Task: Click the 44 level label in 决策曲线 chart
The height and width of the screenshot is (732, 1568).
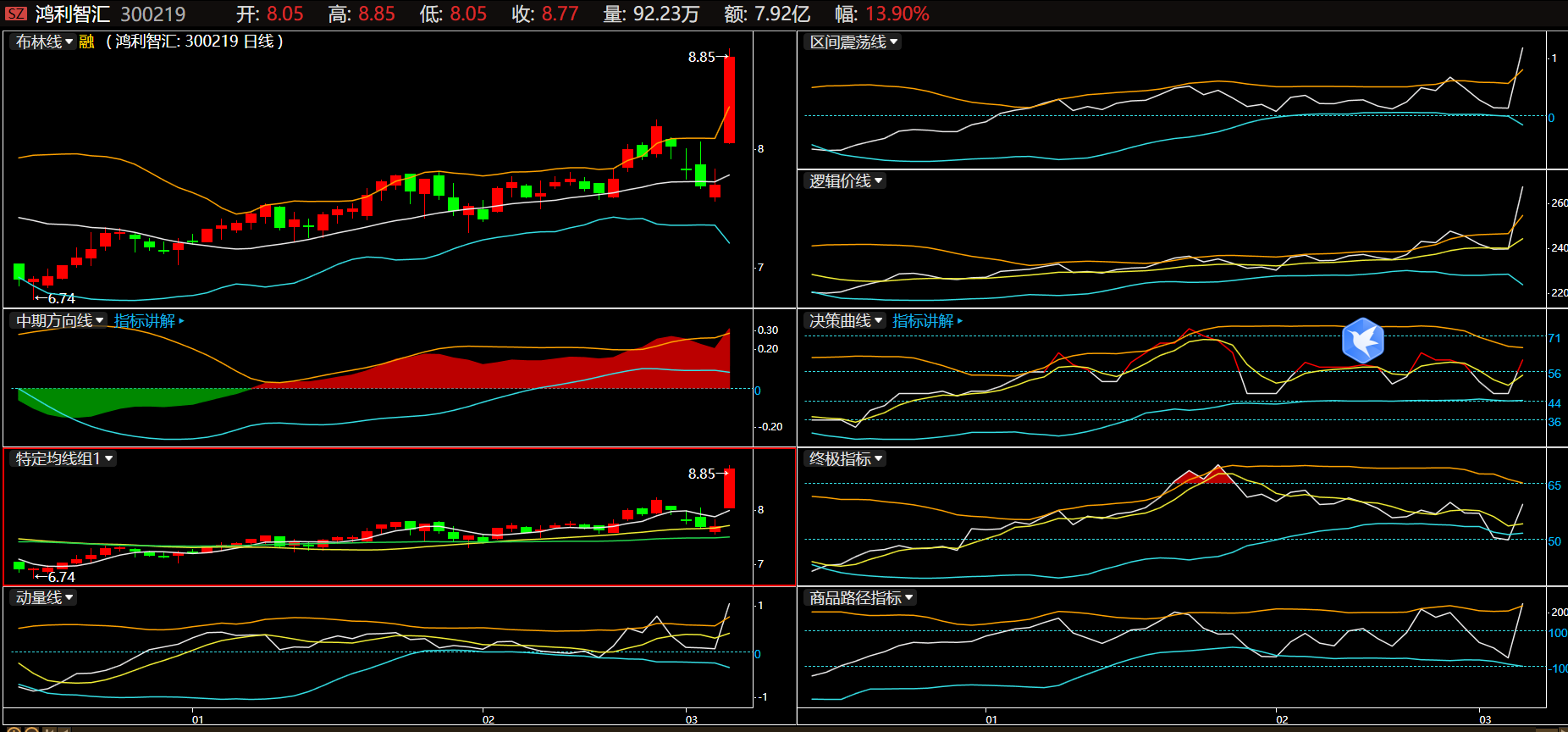Action: 1554,403
